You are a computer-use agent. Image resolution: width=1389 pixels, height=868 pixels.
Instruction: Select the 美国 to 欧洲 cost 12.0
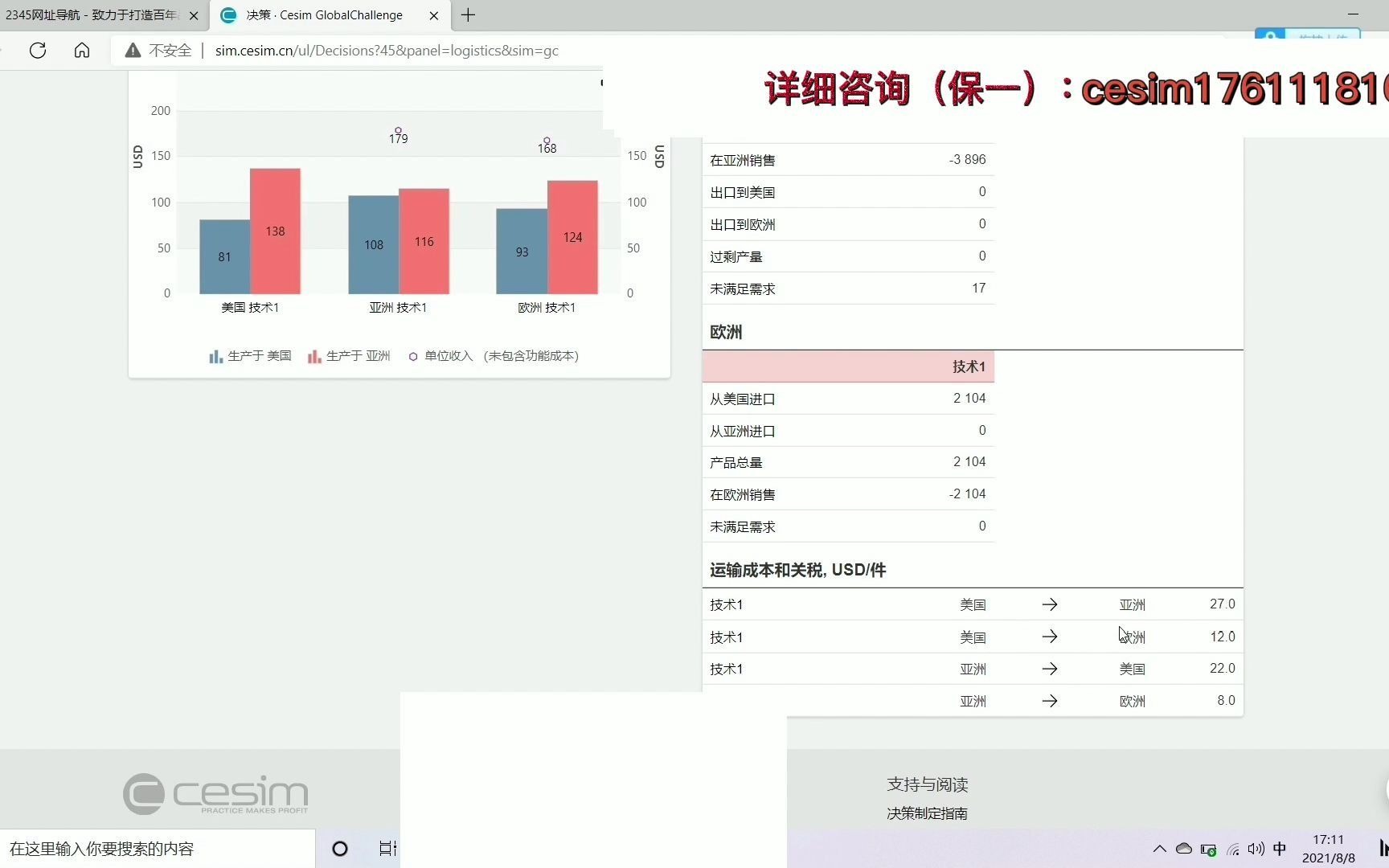coord(1222,637)
